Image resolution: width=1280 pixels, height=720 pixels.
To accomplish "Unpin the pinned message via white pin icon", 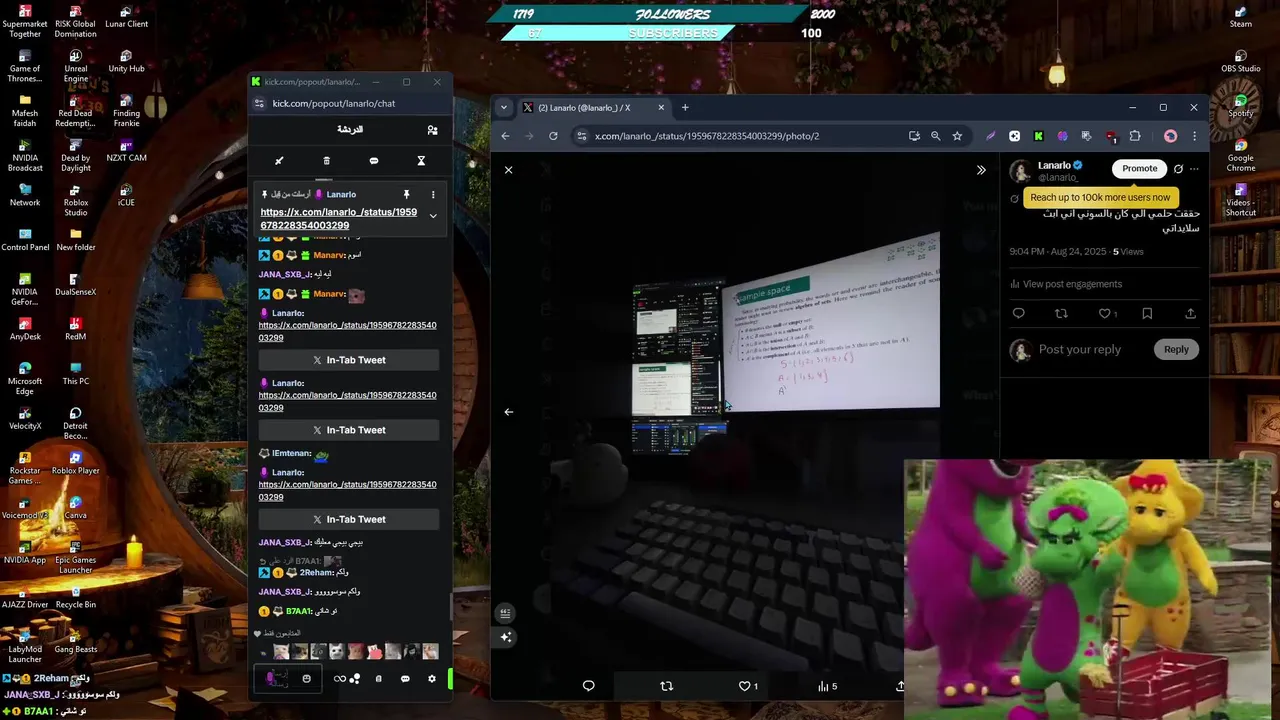I will coord(407,194).
